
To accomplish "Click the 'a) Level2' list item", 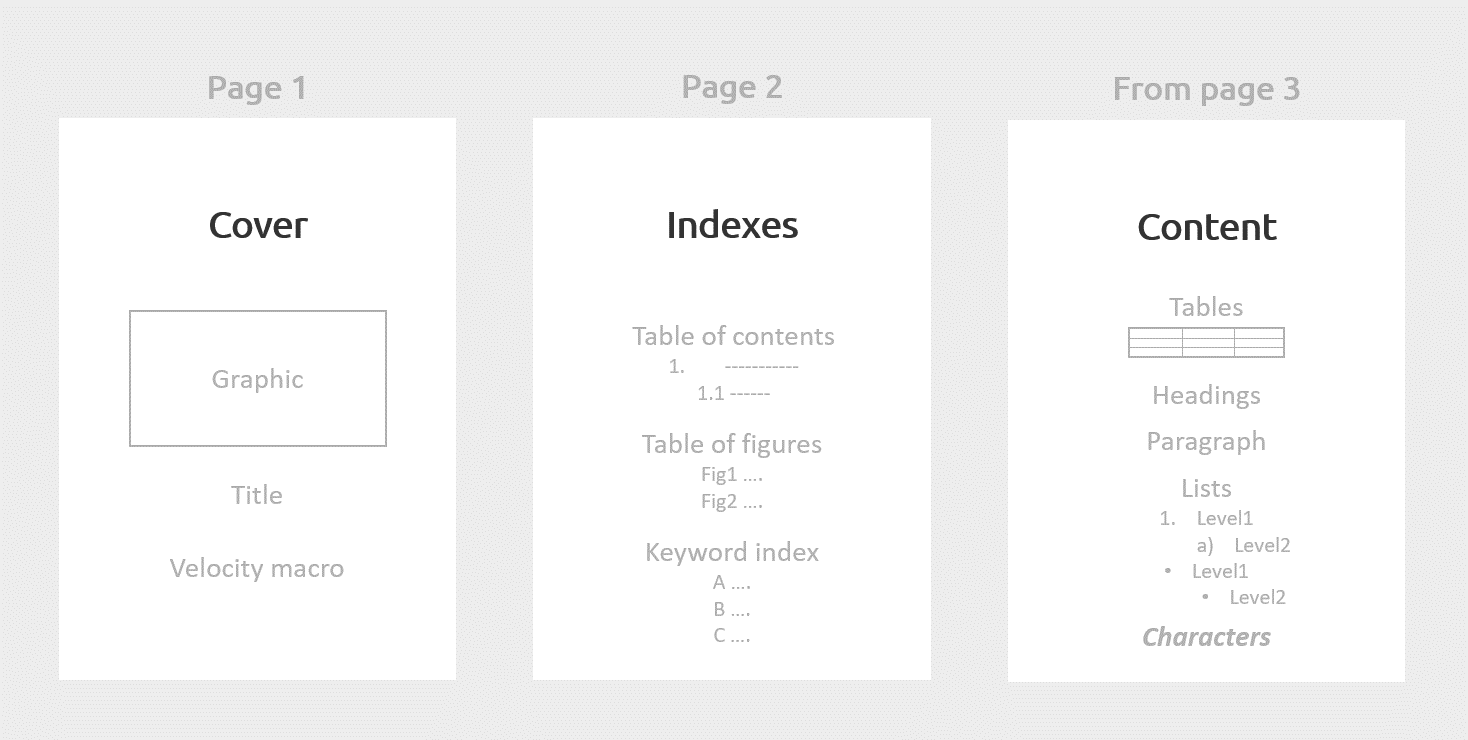I will (x=1243, y=545).
